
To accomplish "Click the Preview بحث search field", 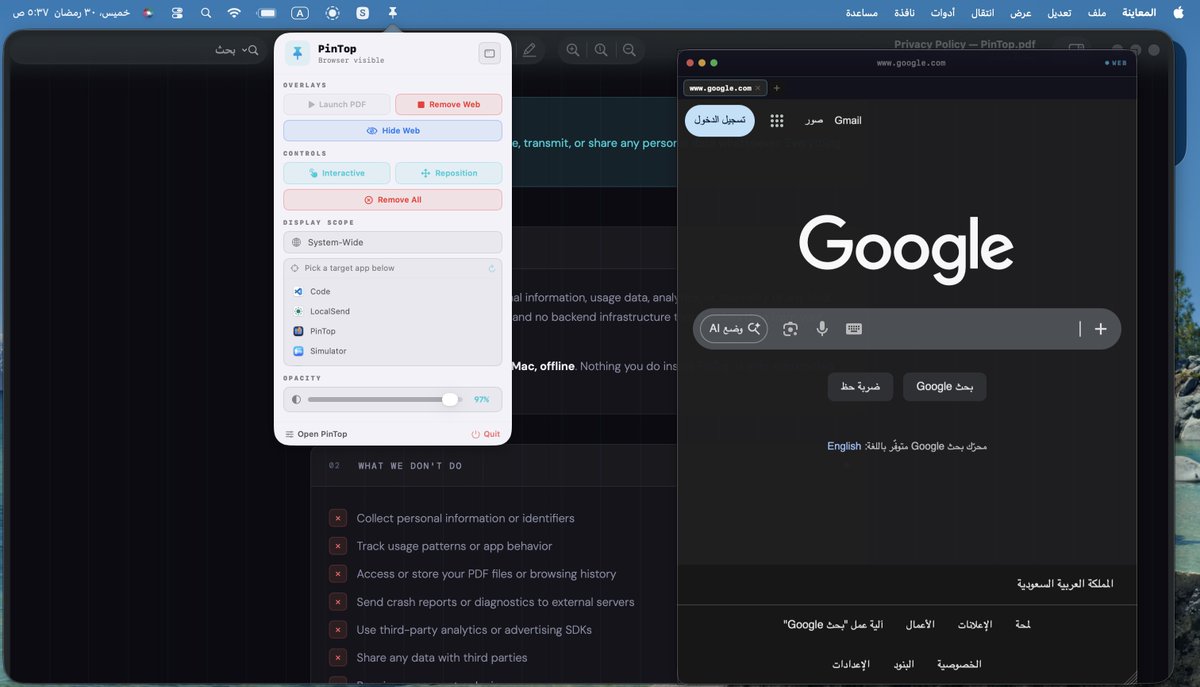I will (140, 49).
